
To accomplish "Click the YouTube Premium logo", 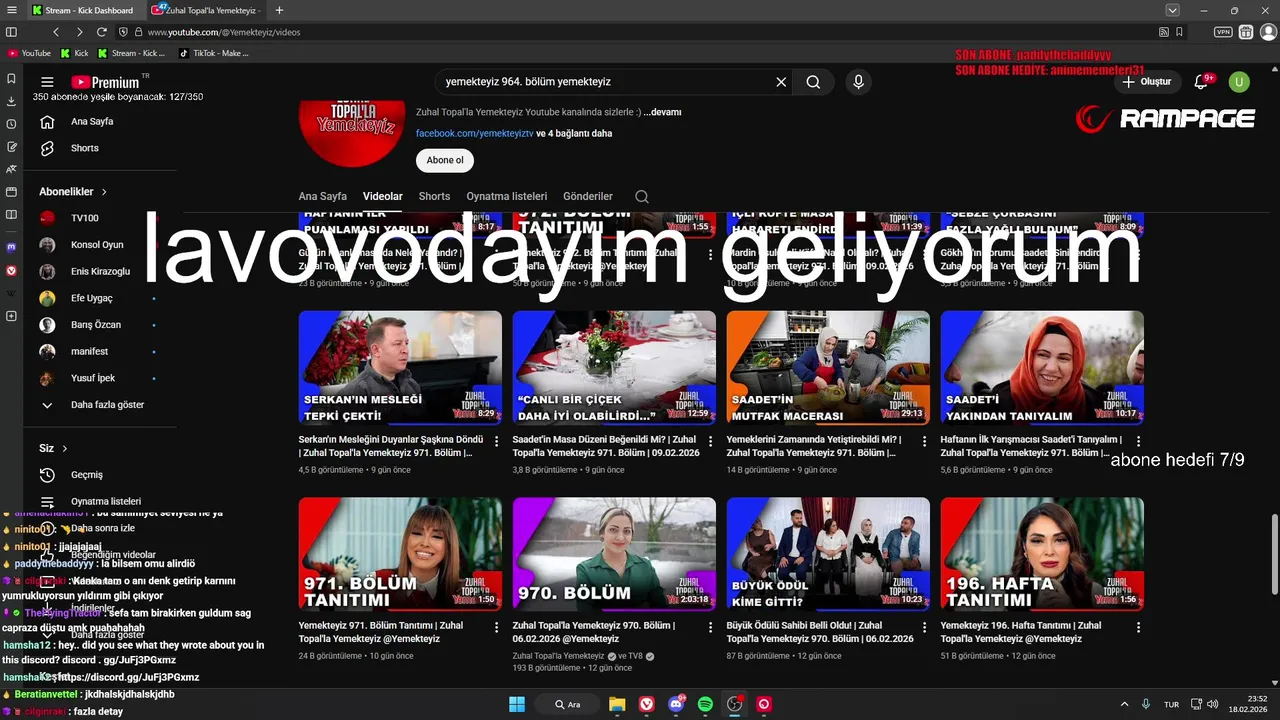I will [105, 82].
